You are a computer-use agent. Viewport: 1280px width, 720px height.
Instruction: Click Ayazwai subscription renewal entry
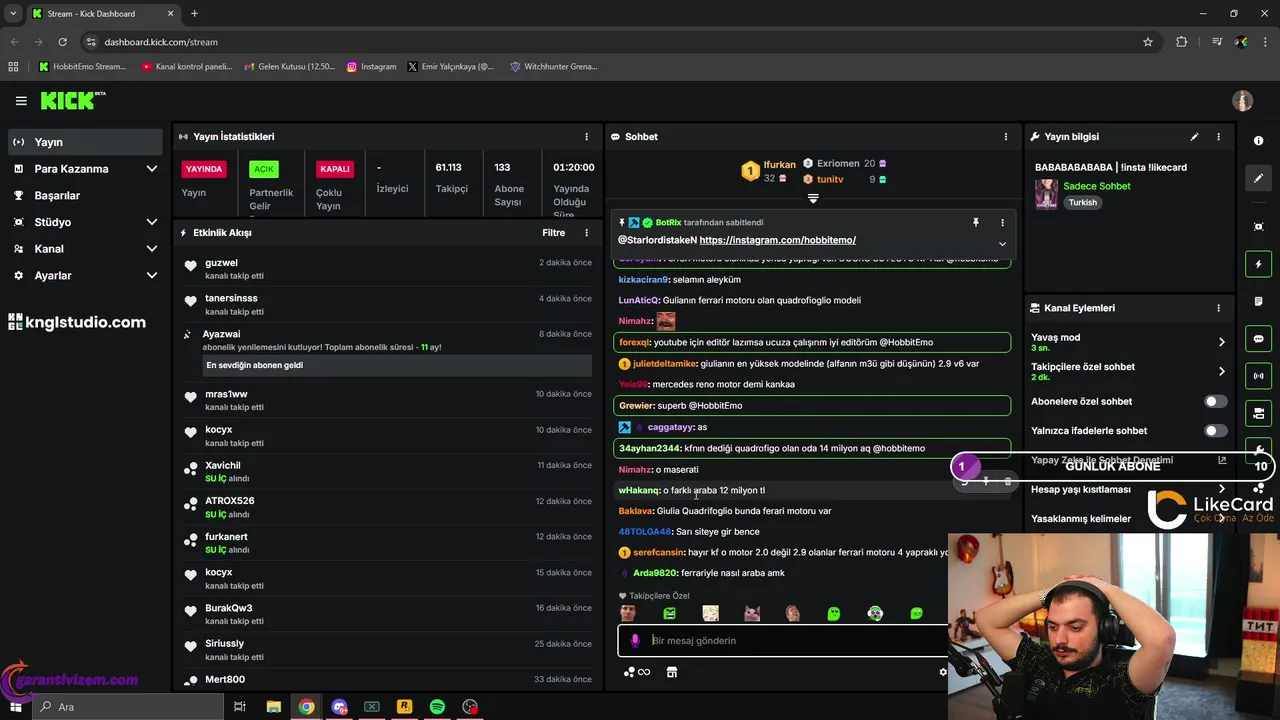point(388,351)
